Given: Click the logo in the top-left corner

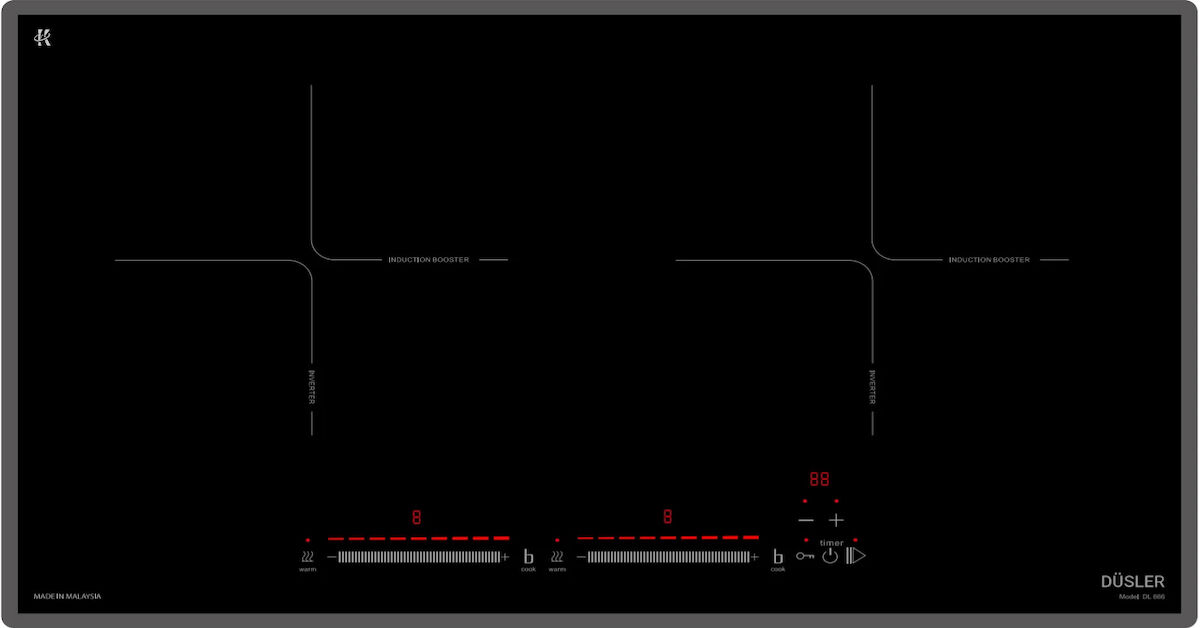Looking at the screenshot, I should [x=43, y=38].
